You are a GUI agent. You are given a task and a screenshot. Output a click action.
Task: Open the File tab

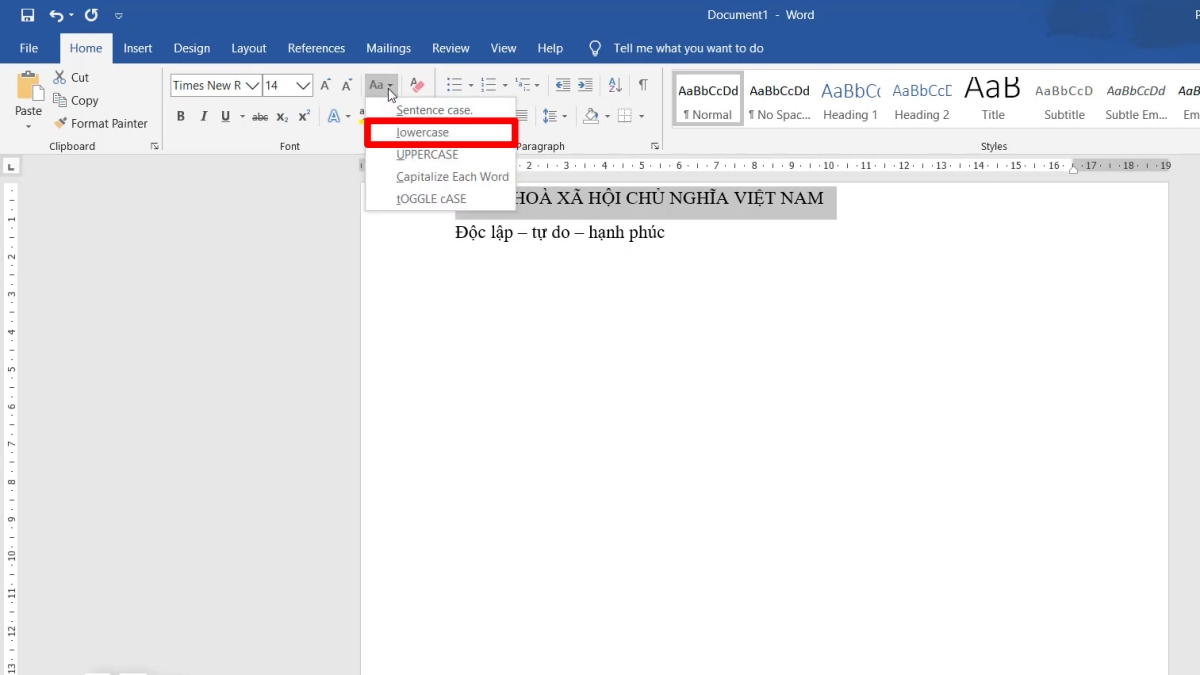click(x=29, y=48)
